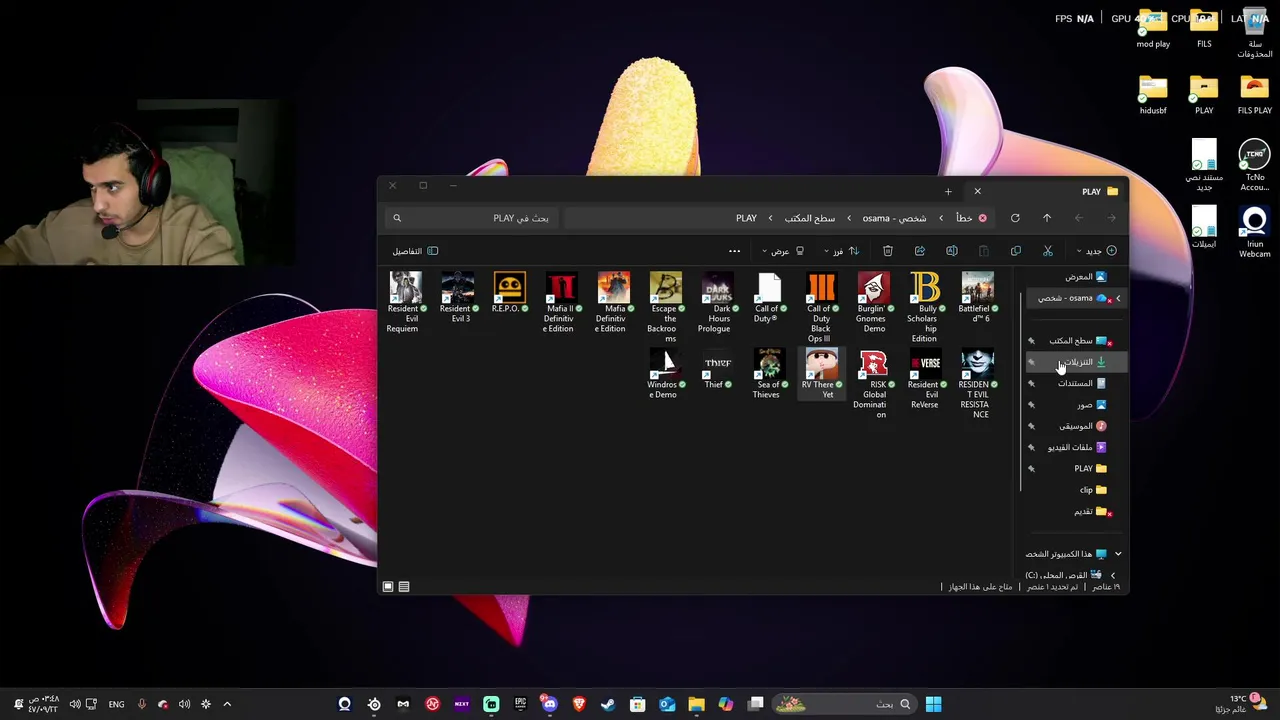The width and height of the screenshot is (1280, 720).
Task: Select Burglin' Gnomes Demo shortcut
Action: [x=873, y=302]
